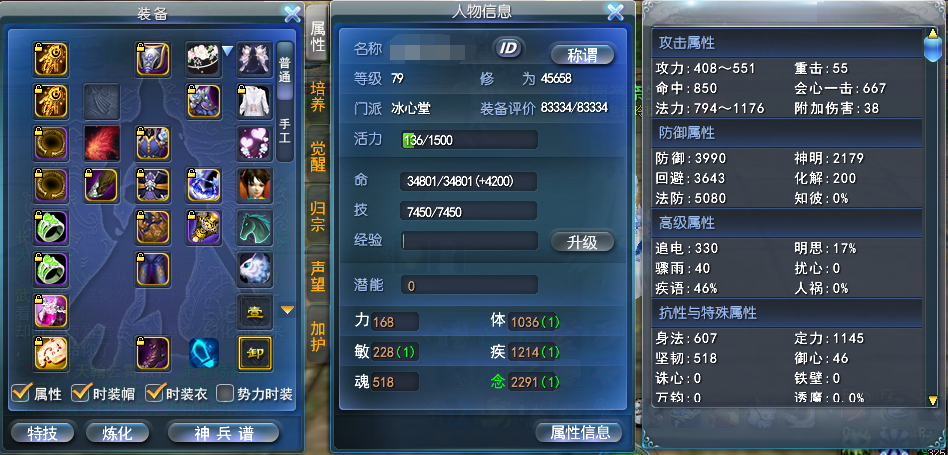Image resolution: width=948 pixels, height=455 pixels.
Task: Click the yellow down arrow beside 壹
Action: (288, 310)
